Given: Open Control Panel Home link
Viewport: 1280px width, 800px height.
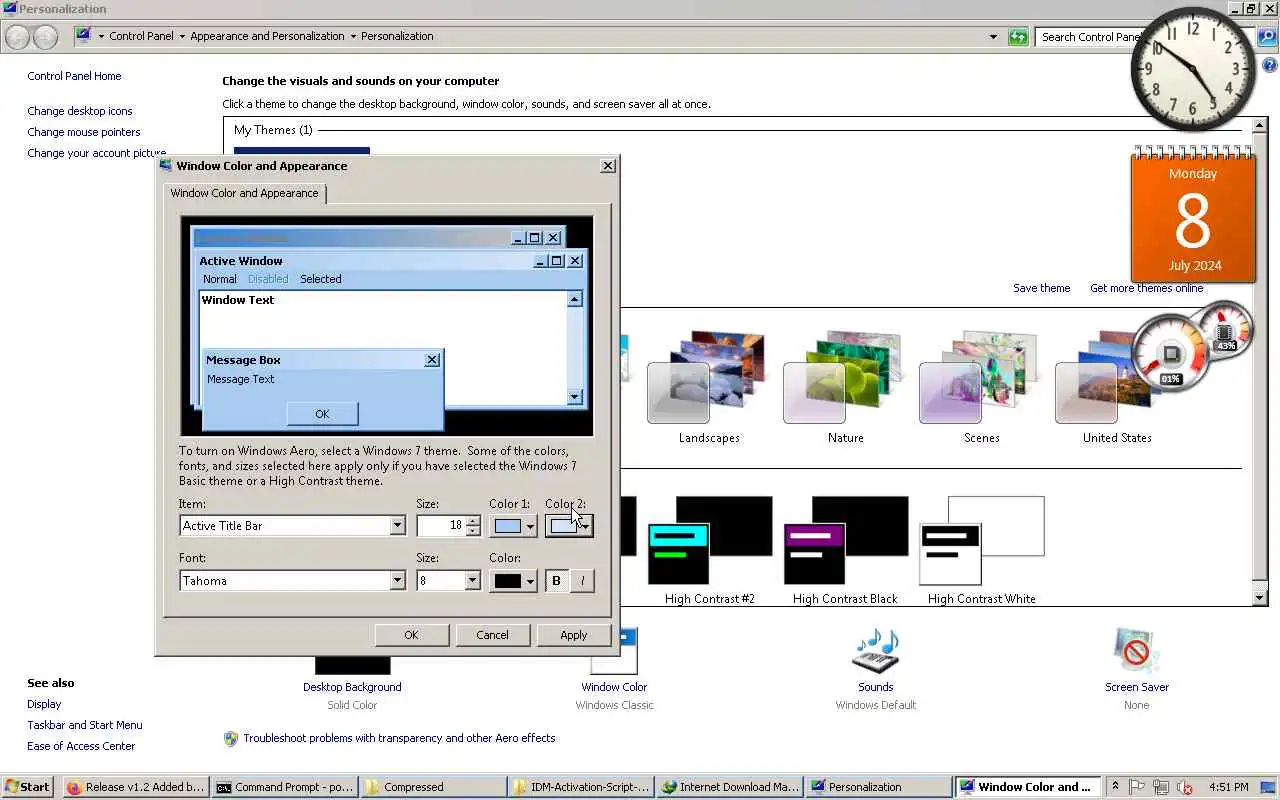Looking at the screenshot, I should tap(74, 76).
